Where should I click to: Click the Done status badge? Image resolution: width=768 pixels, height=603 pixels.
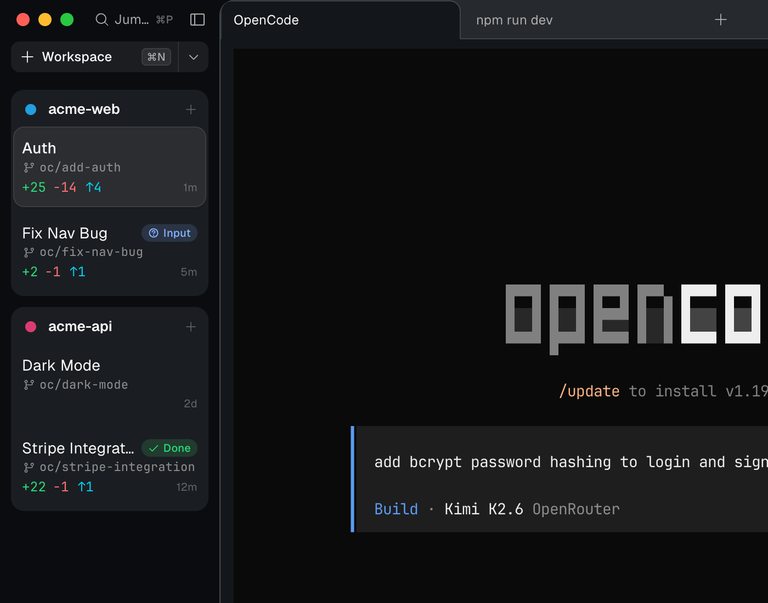pos(169,448)
